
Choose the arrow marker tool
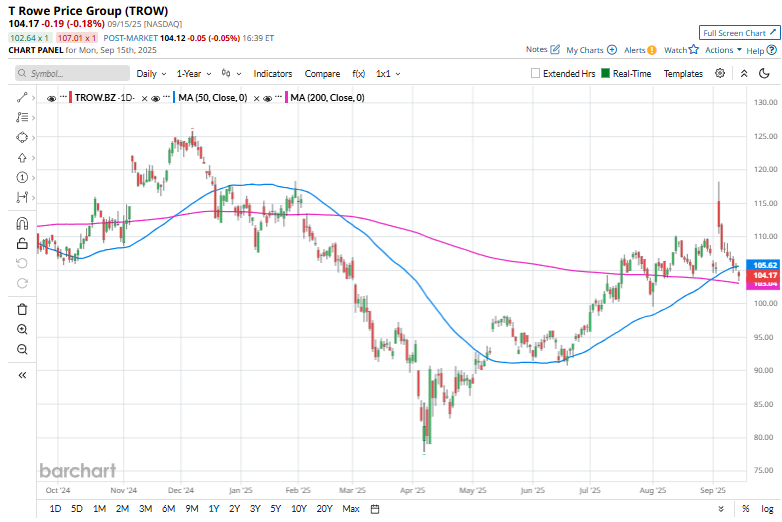pyautogui.click(x=22, y=158)
